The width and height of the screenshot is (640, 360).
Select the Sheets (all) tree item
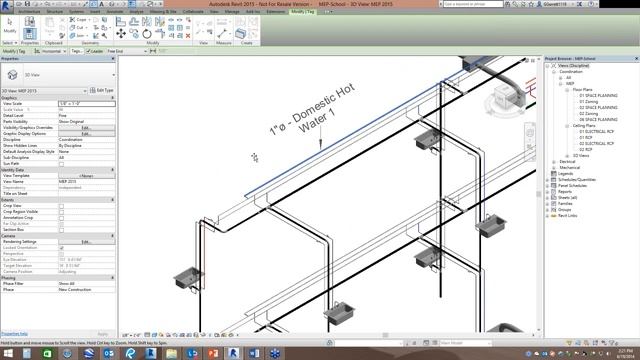pyautogui.click(x=568, y=198)
